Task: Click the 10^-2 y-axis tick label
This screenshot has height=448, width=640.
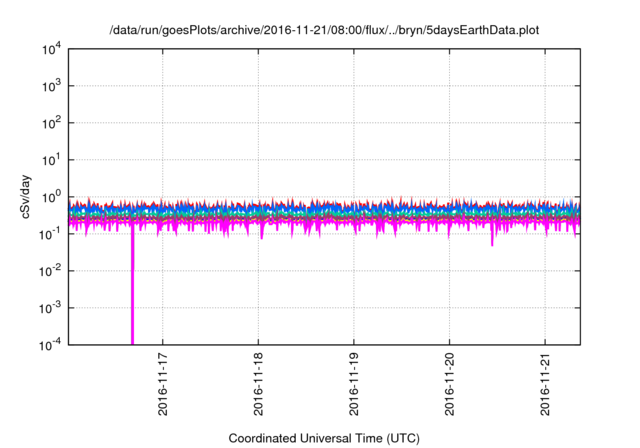Action: click(50, 271)
